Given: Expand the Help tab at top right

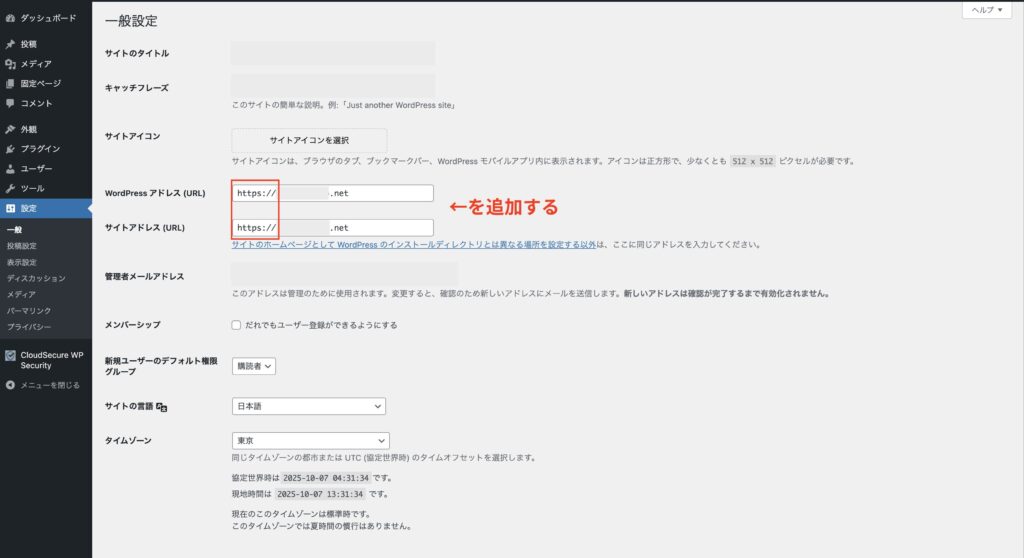Looking at the screenshot, I should [x=987, y=9].
